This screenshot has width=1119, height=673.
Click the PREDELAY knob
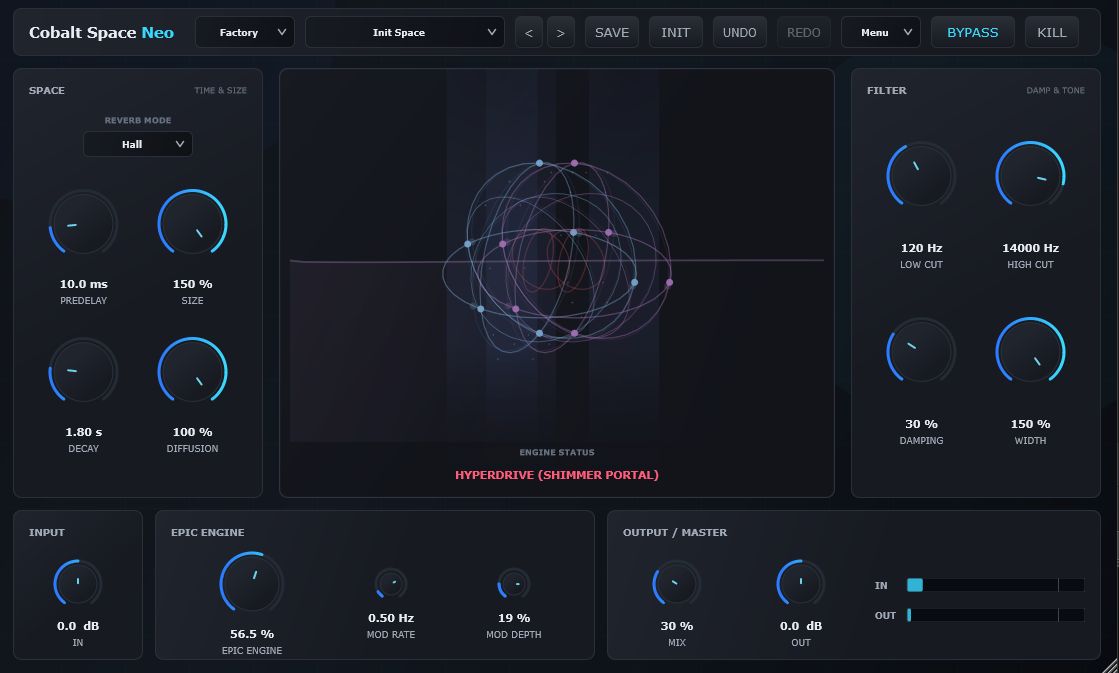tap(83, 224)
